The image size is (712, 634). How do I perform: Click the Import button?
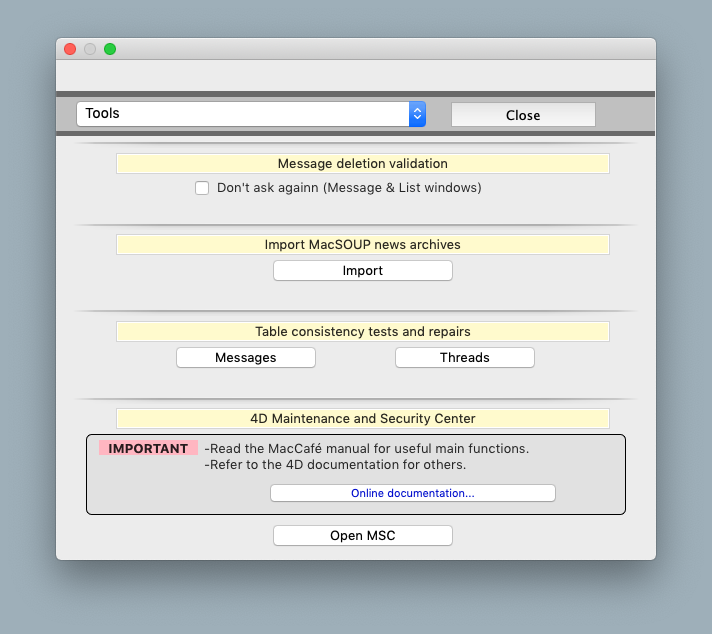coord(362,271)
